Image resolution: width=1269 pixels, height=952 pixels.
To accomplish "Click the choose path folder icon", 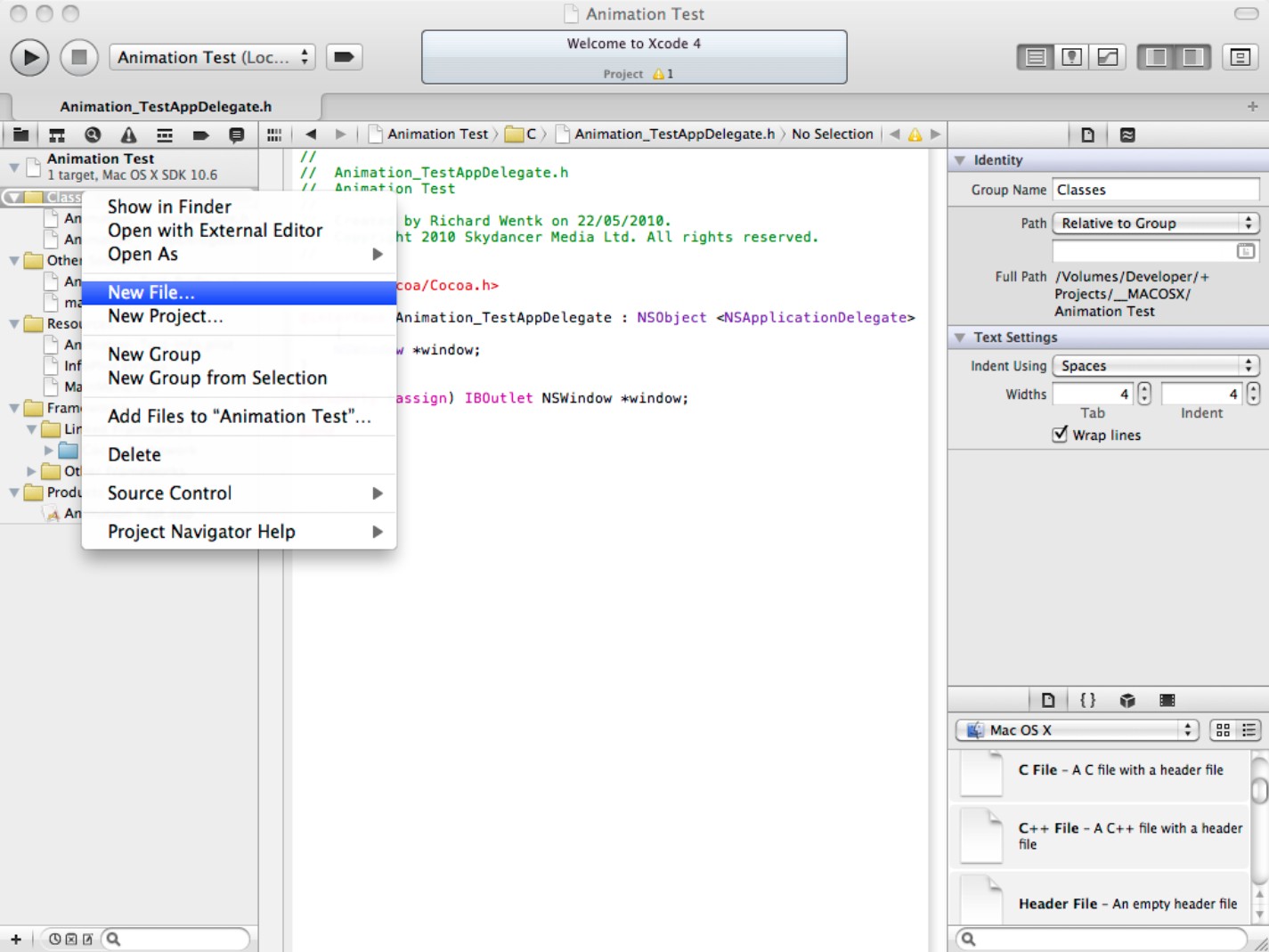I will [x=1246, y=251].
